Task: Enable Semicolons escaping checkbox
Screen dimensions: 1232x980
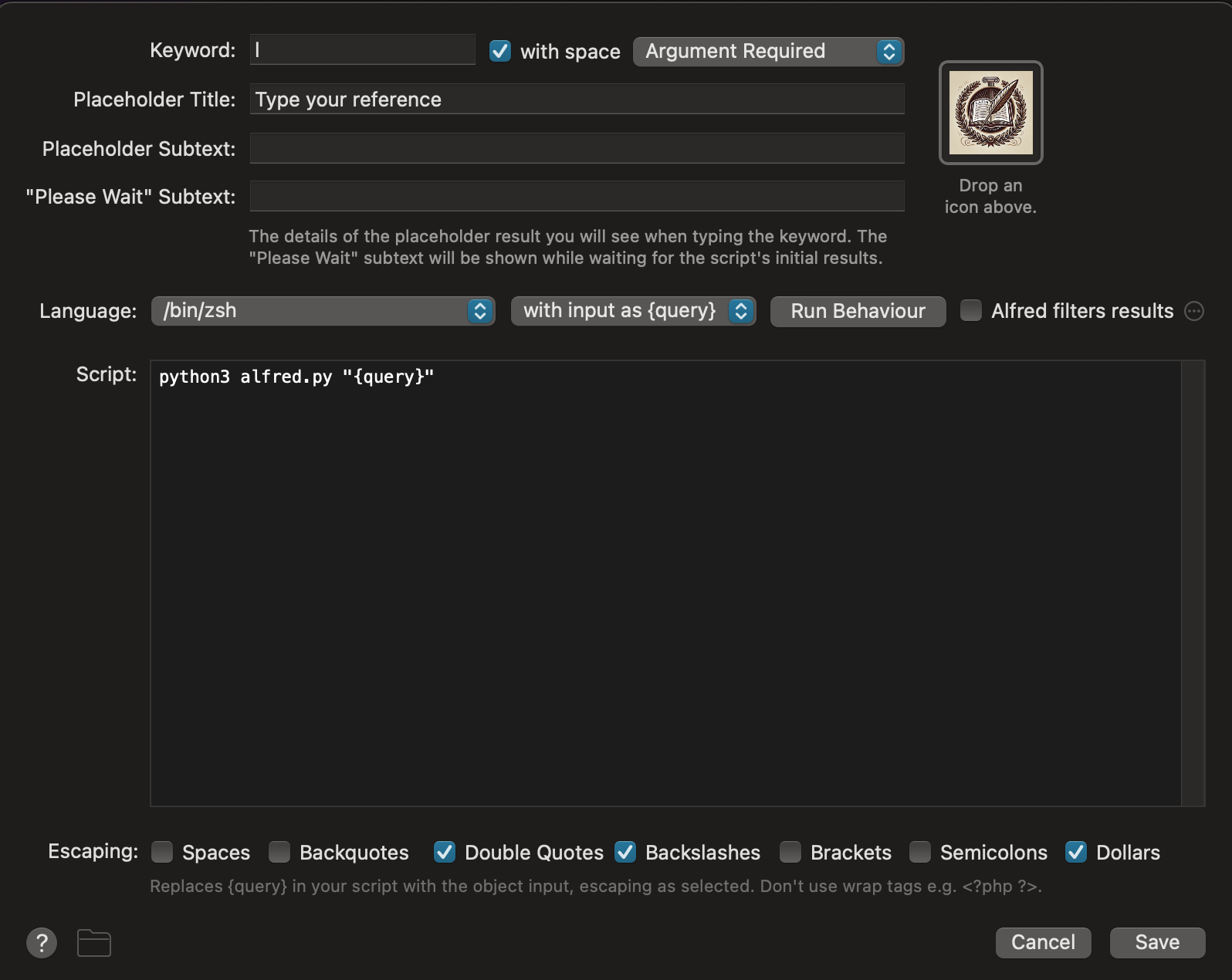Action: [920, 852]
